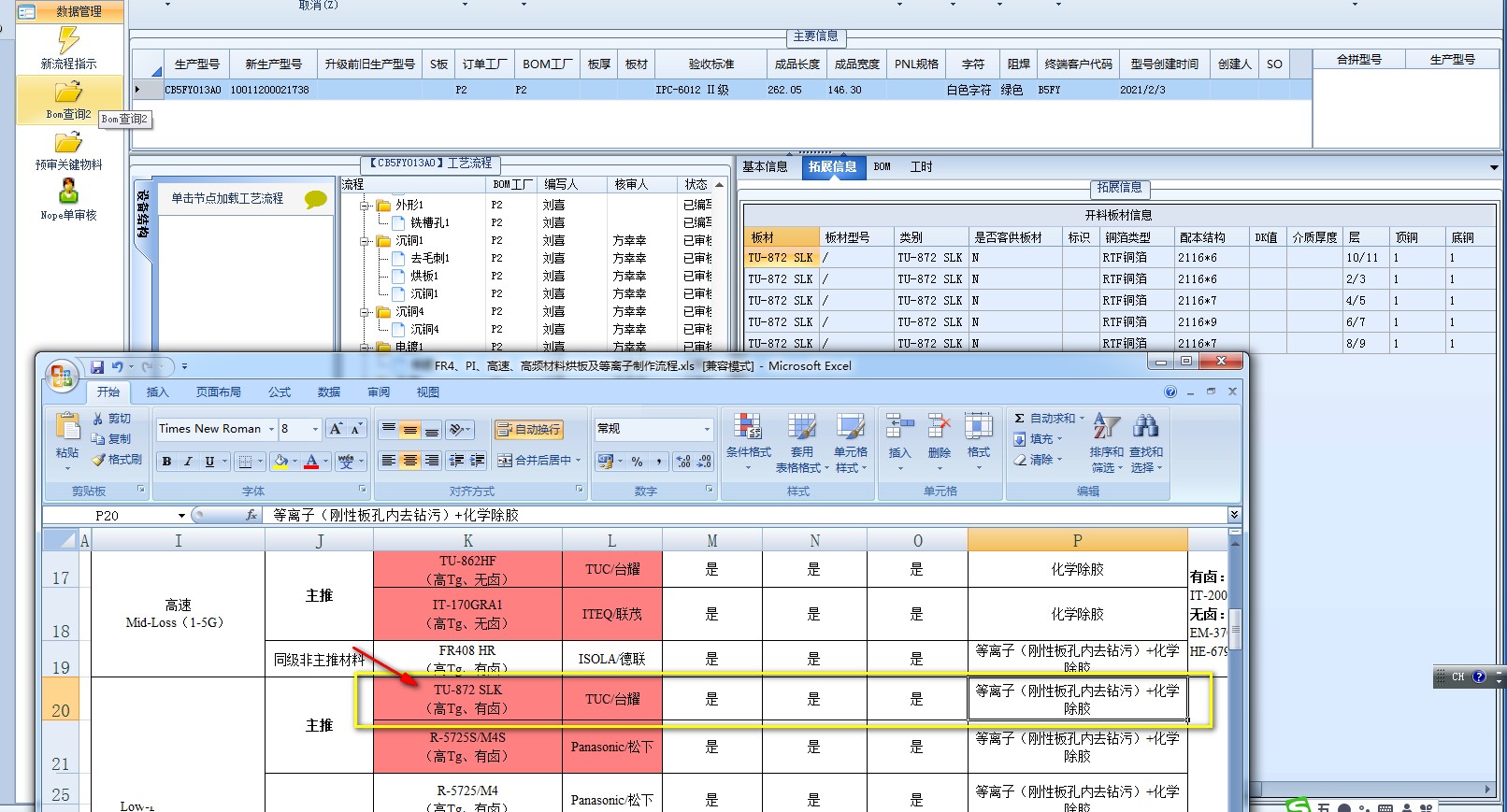Viewport: 1507px width, 812px height.
Task: Apply percent style format
Action: point(637,461)
